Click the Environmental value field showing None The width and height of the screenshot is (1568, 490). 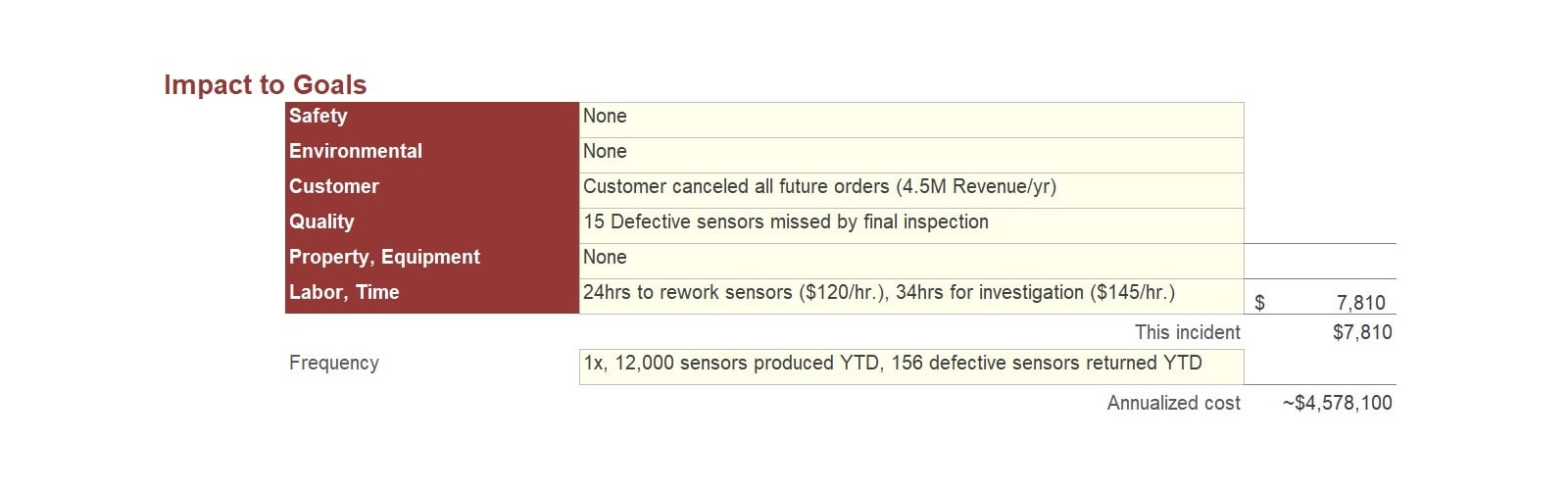911,155
